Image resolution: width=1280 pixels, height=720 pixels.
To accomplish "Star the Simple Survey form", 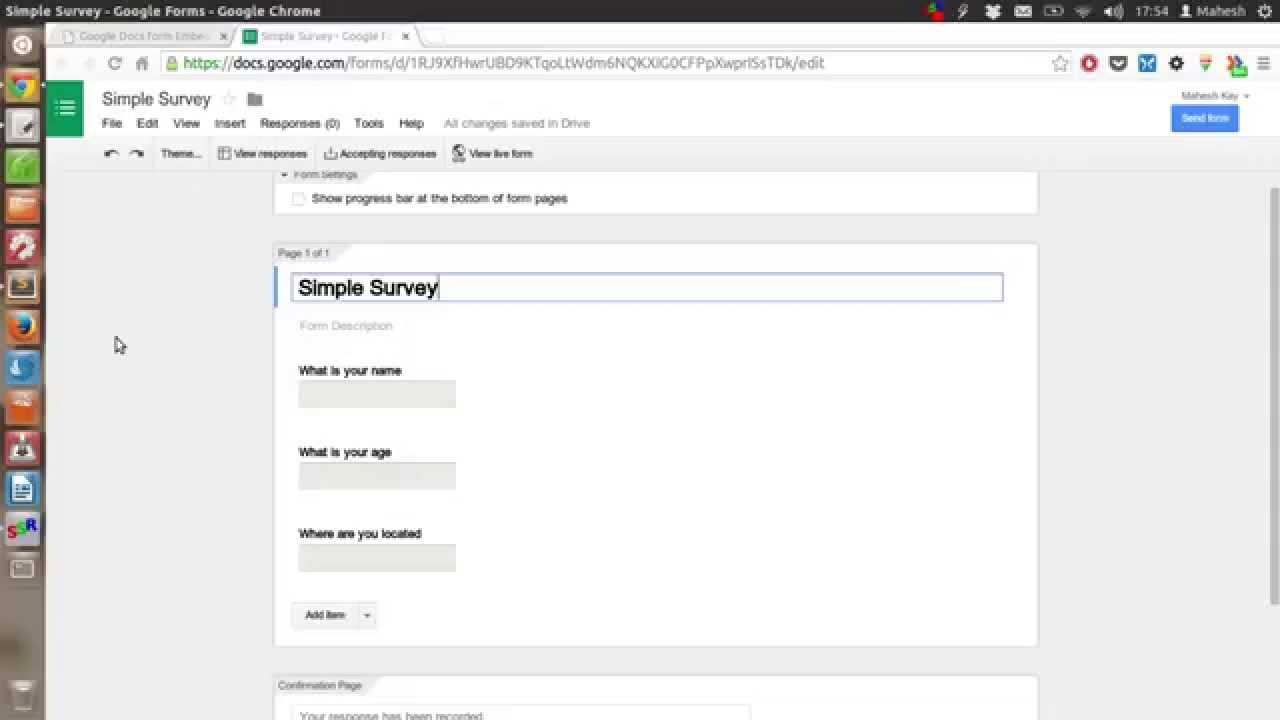I will tap(228, 99).
